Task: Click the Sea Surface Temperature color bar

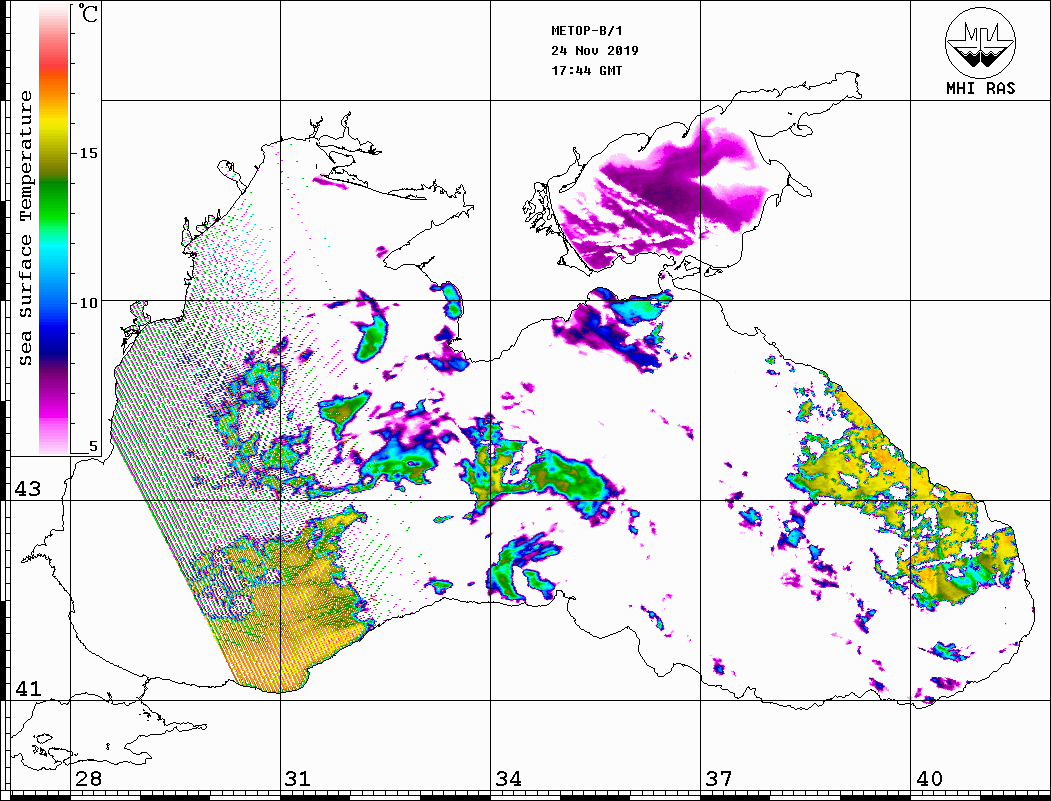Action: click(x=54, y=229)
